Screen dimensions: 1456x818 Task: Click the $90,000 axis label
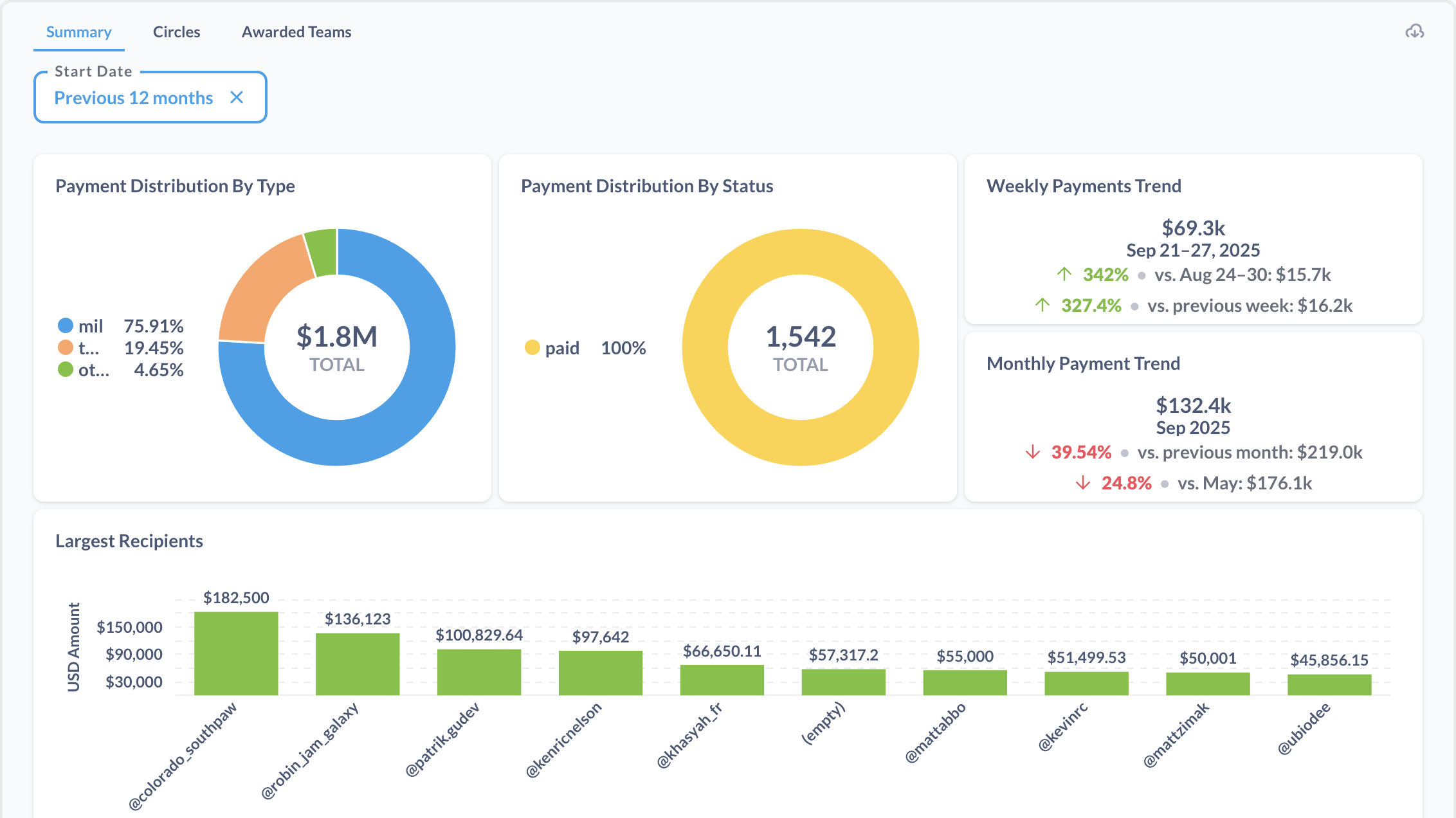coord(134,654)
